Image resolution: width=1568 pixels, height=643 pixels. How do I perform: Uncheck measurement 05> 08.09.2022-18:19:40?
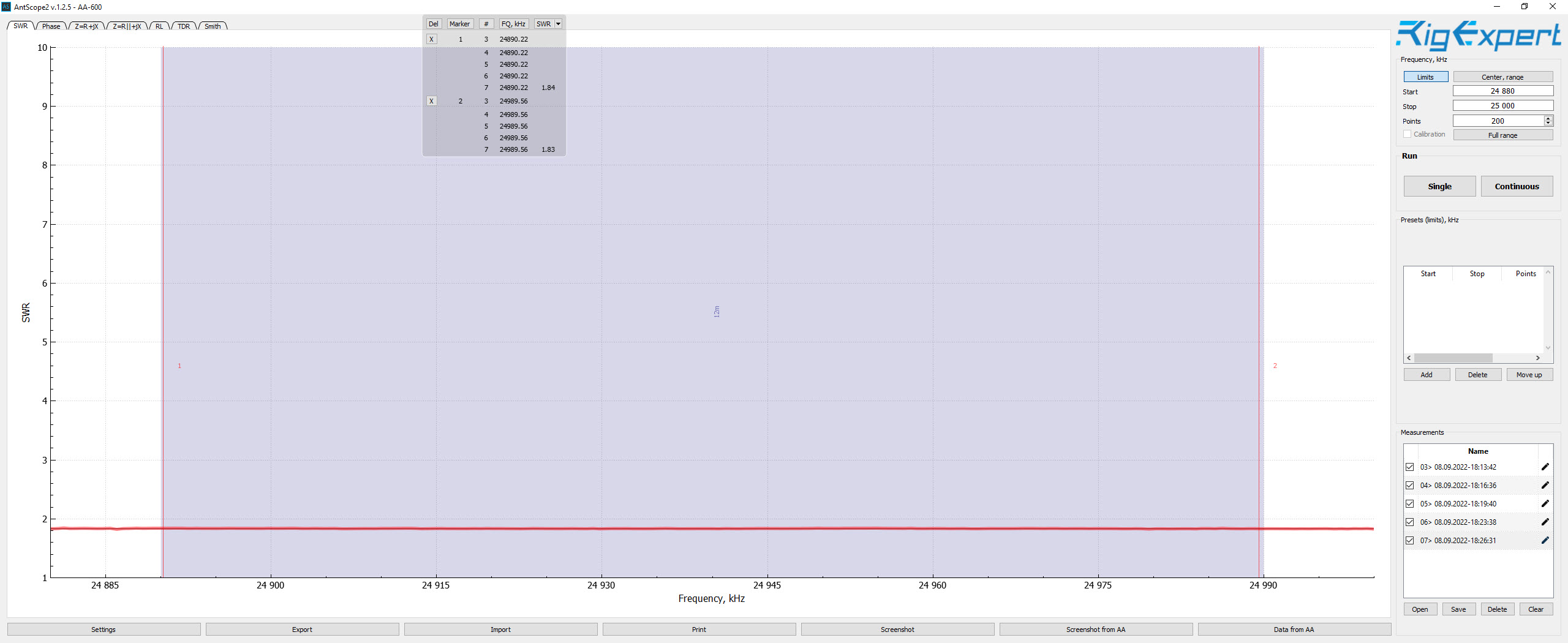point(1410,503)
